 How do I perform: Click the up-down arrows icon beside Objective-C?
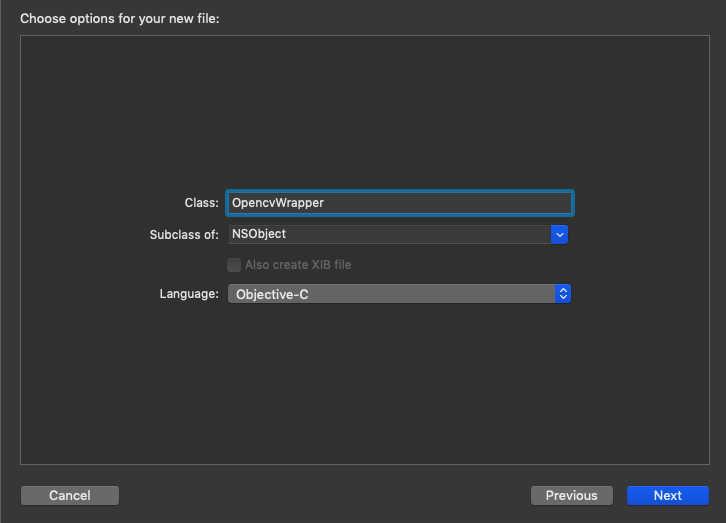[563, 294]
